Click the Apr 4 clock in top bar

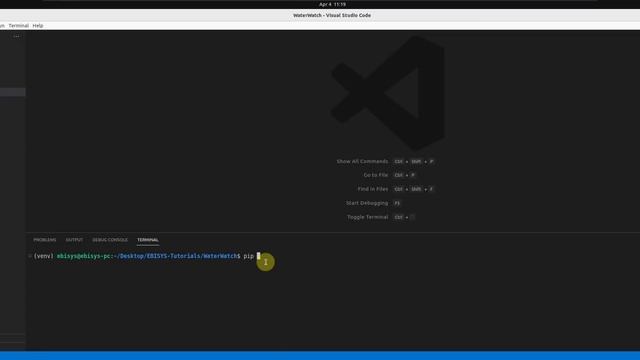332,4
